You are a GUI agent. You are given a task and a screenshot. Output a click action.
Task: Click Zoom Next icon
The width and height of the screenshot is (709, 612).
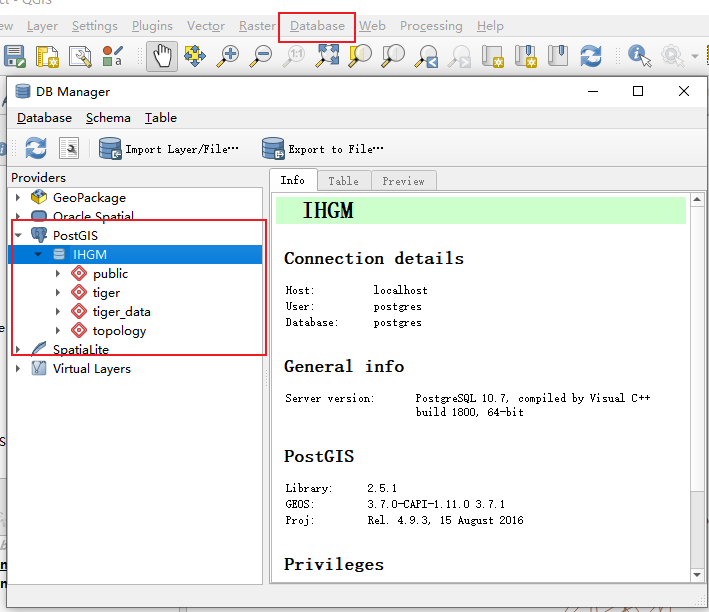tap(459, 56)
